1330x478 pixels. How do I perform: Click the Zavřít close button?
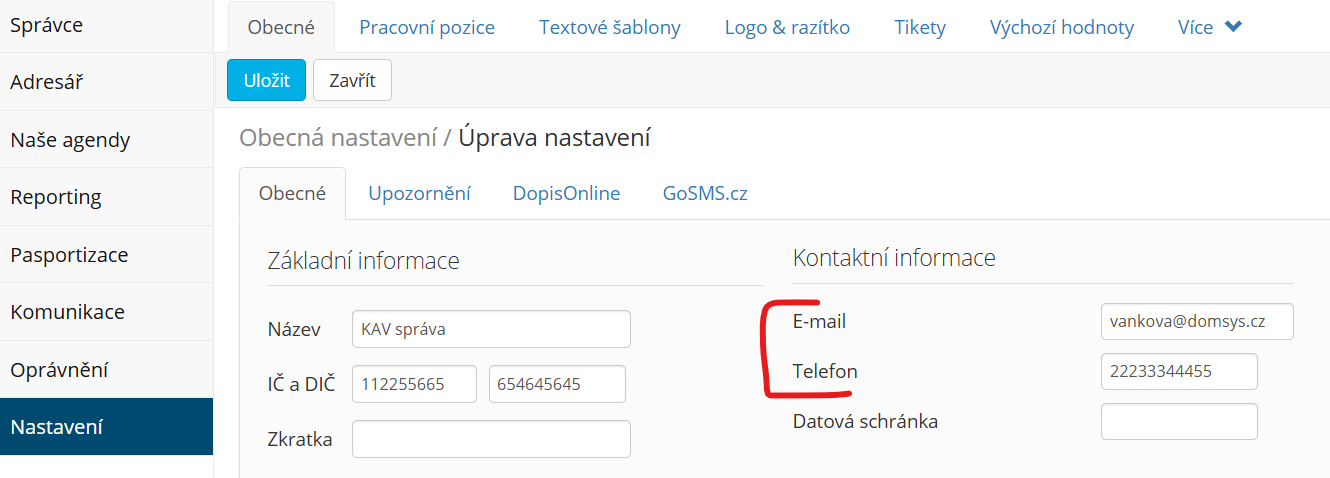(x=352, y=80)
